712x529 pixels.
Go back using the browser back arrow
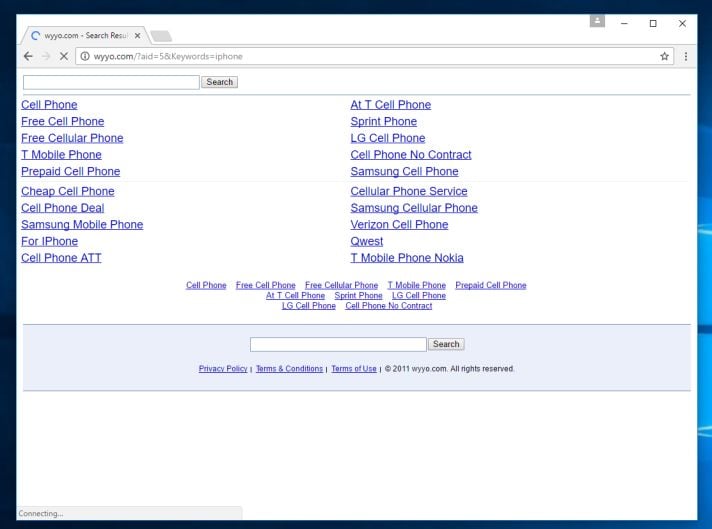coord(28,56)
